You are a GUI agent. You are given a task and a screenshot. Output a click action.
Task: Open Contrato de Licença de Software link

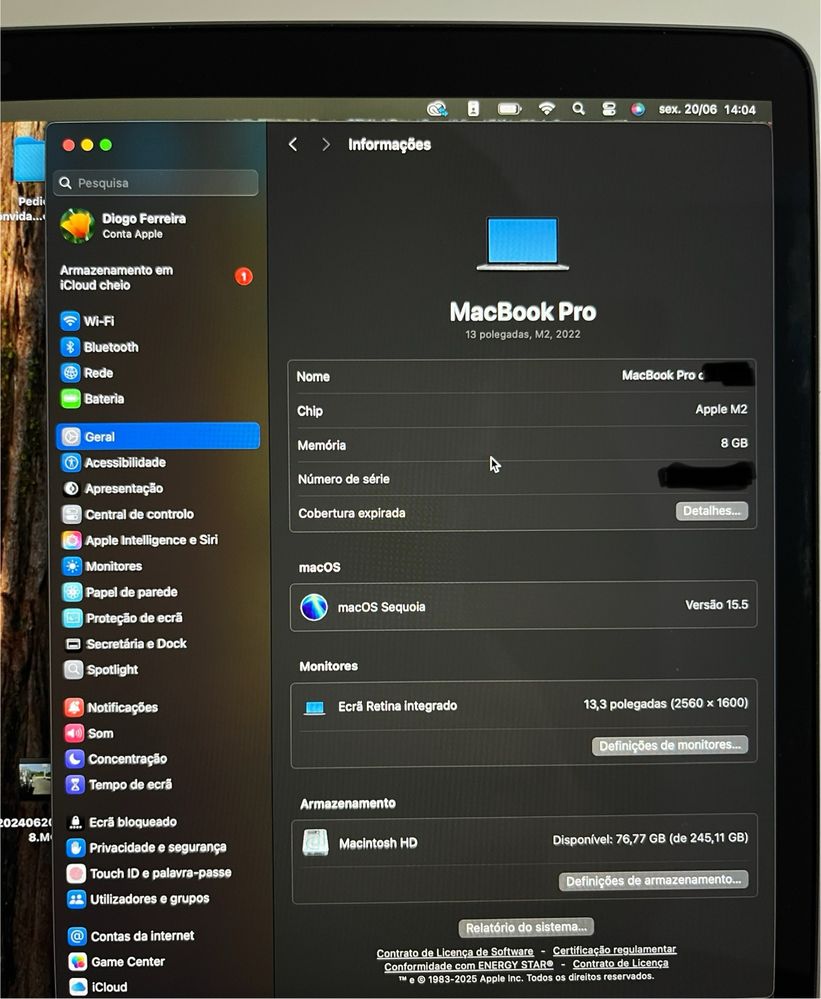[x=455, y=952]
